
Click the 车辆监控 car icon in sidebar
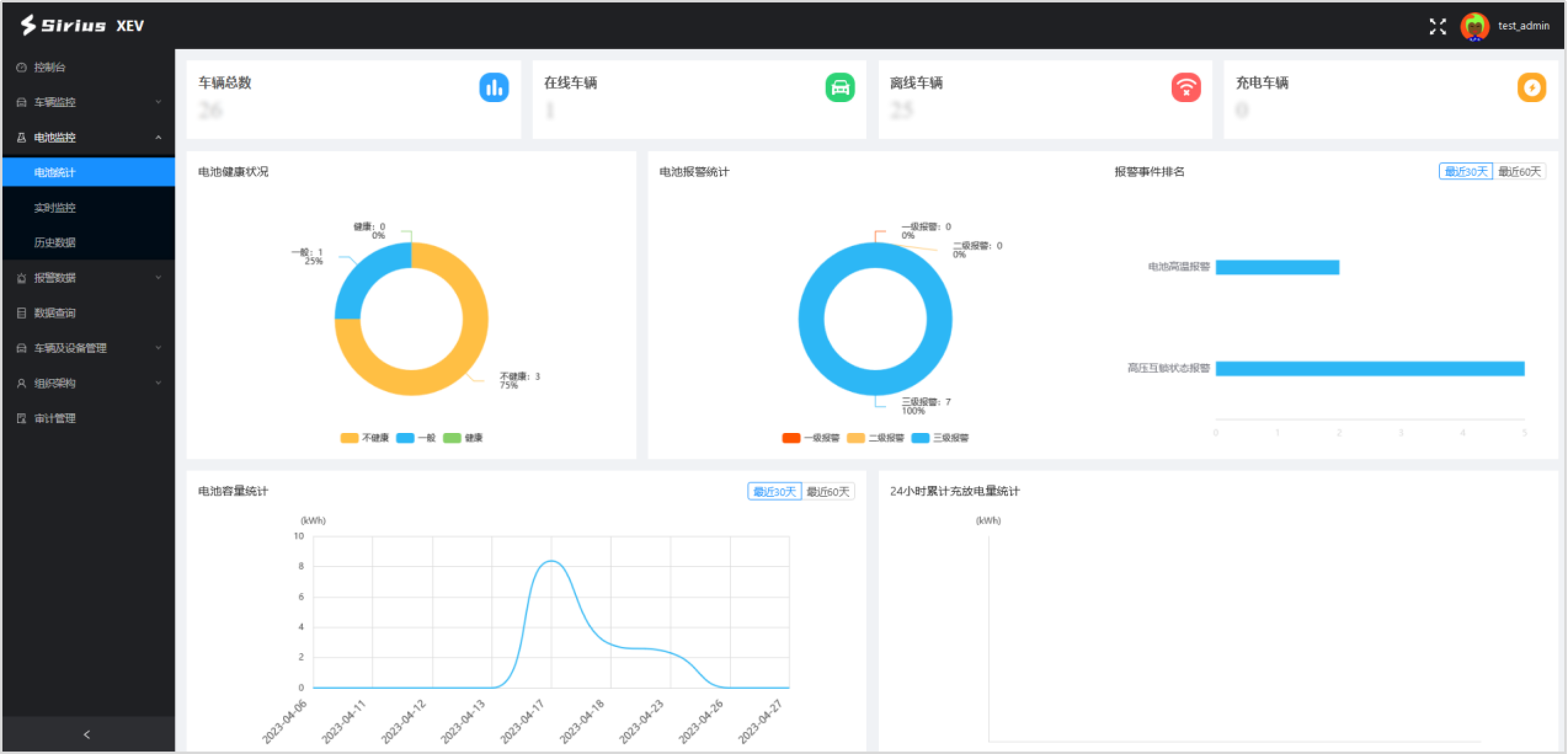click(22, 102)
